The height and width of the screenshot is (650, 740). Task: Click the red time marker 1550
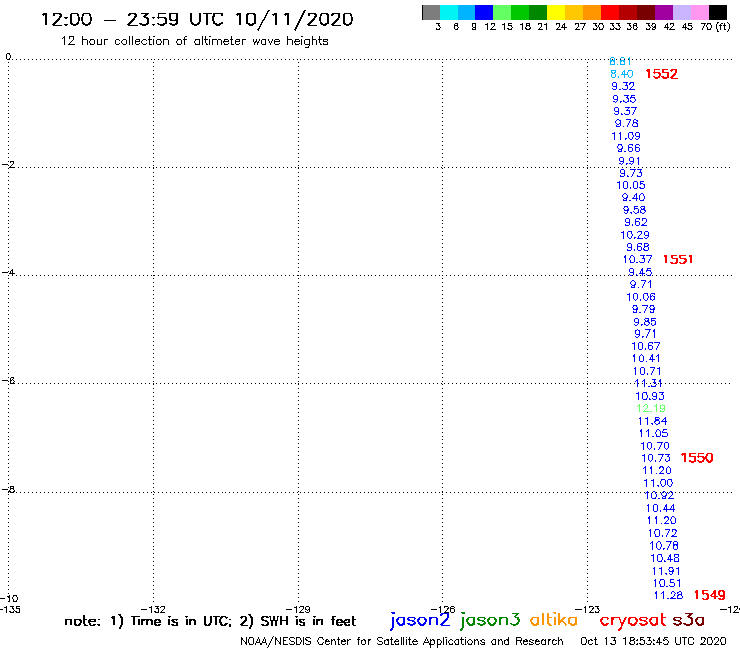point(697,458)
